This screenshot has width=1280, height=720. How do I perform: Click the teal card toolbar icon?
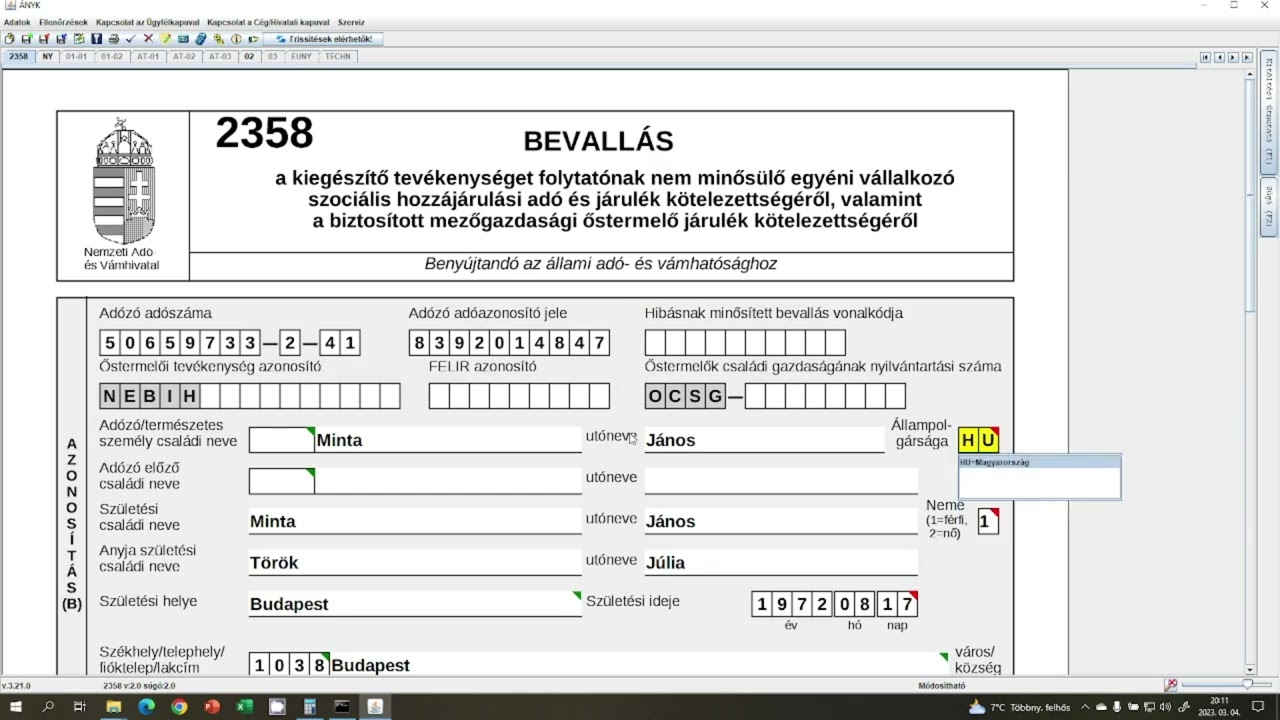pyautogui.click(x=183, y=39)
